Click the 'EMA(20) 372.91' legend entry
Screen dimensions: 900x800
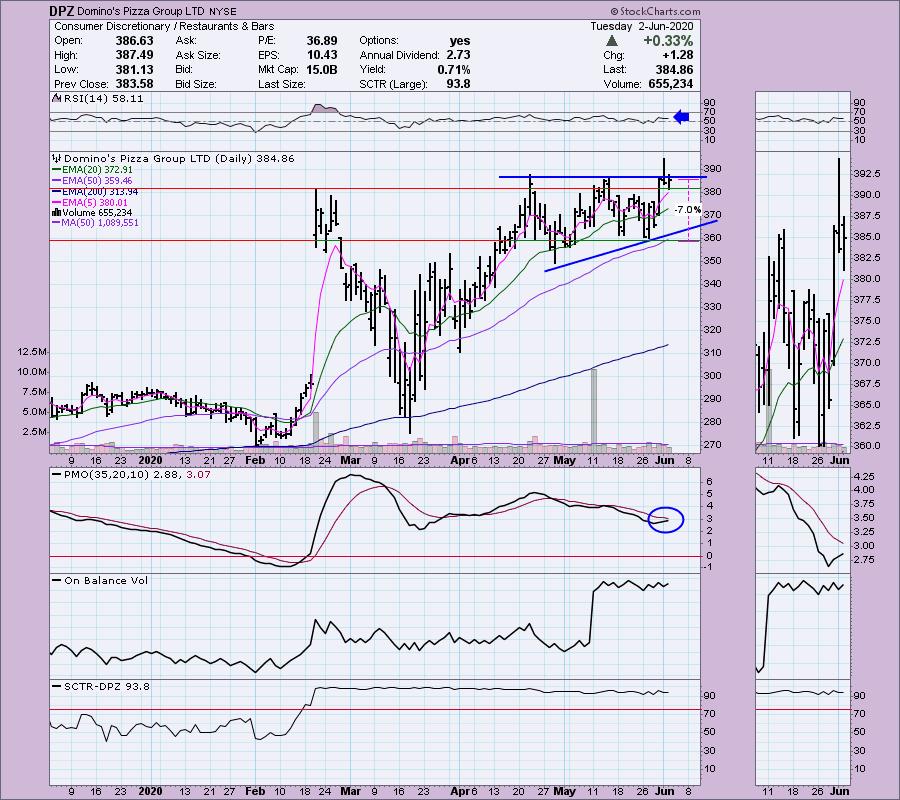(97, 170)
